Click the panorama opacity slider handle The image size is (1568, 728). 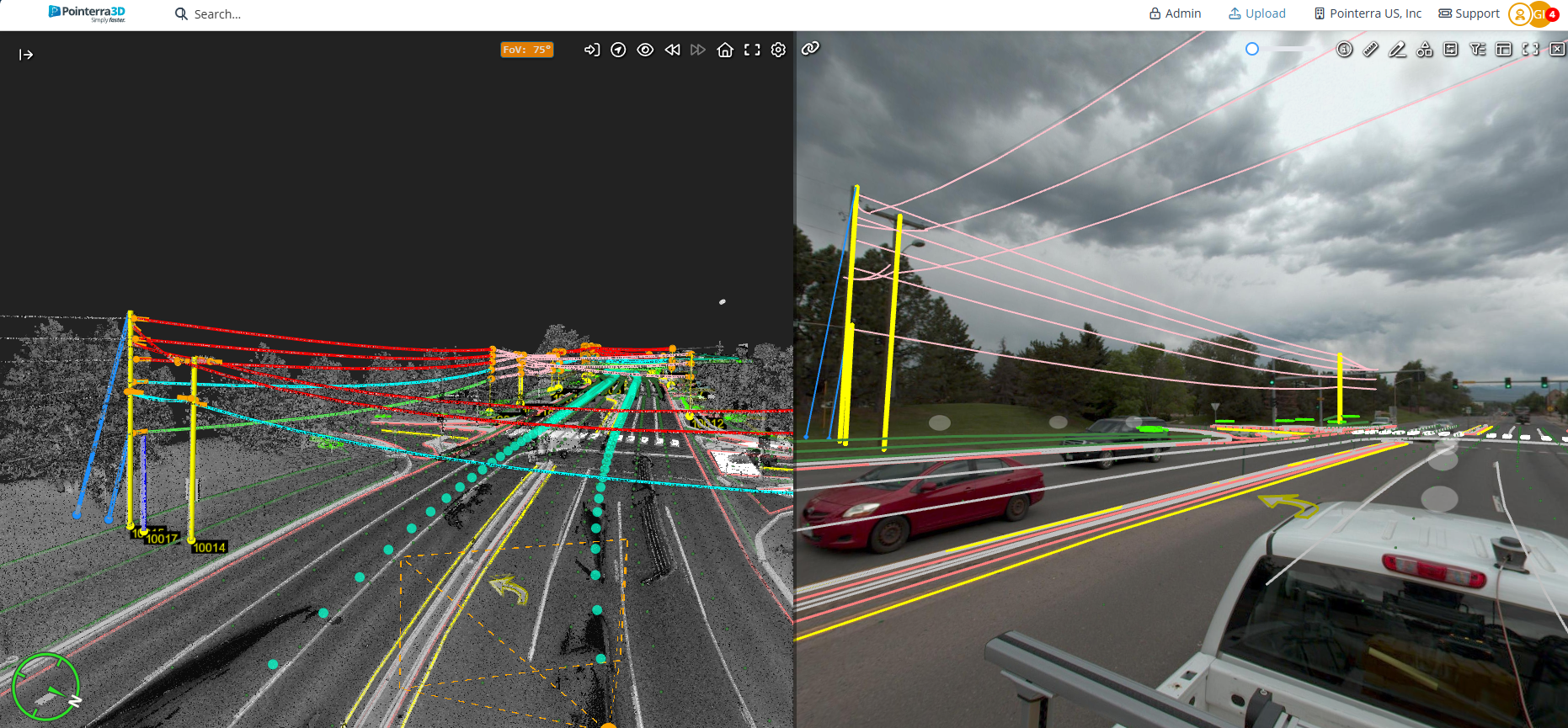tap(1252, 50)
